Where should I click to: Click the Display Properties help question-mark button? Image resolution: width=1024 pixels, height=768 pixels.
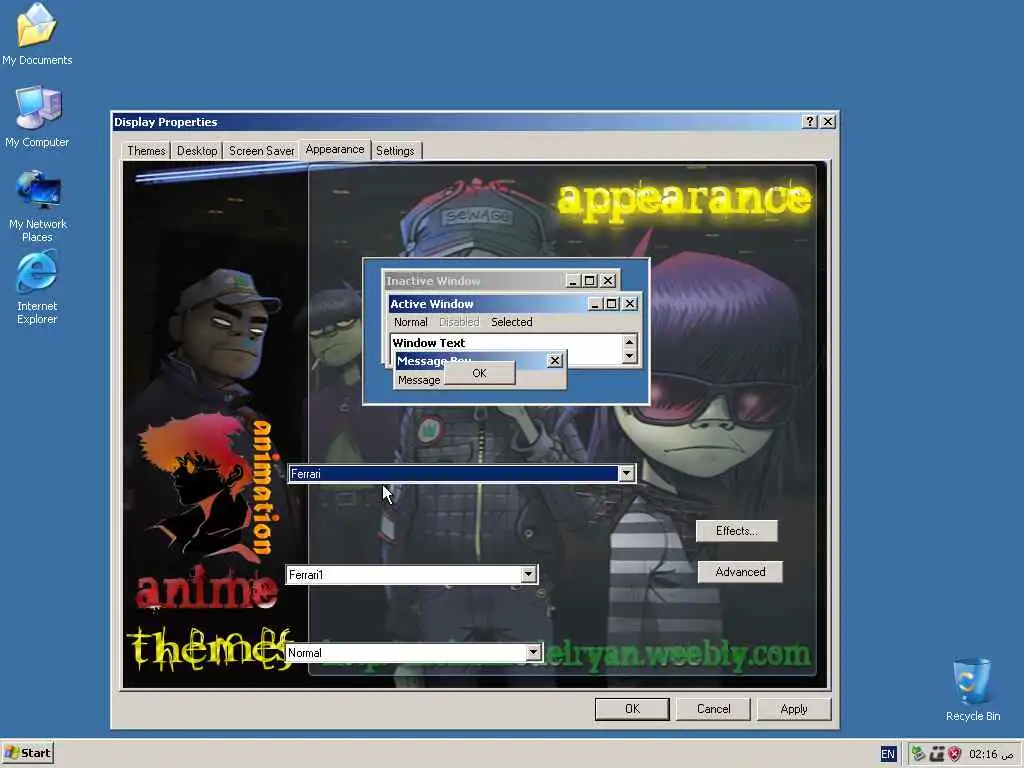[810, 121]
